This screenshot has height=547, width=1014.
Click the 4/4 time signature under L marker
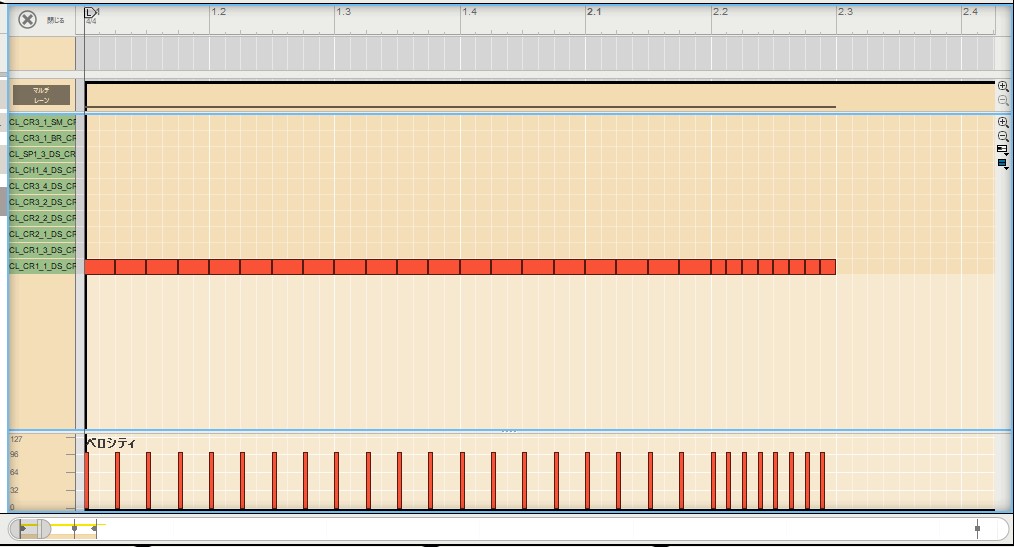coord(91,21)
